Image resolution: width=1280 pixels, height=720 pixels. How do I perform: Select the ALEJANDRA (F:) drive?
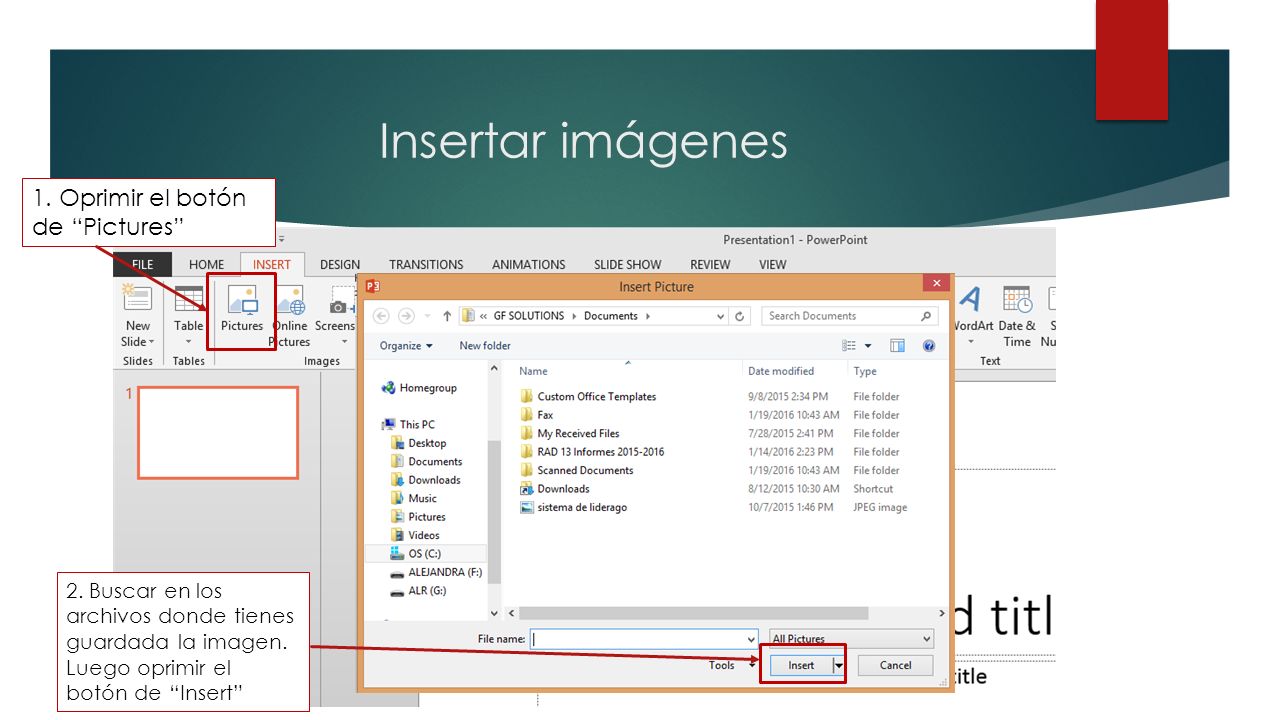pyautogui.click(x=445, y=572)
